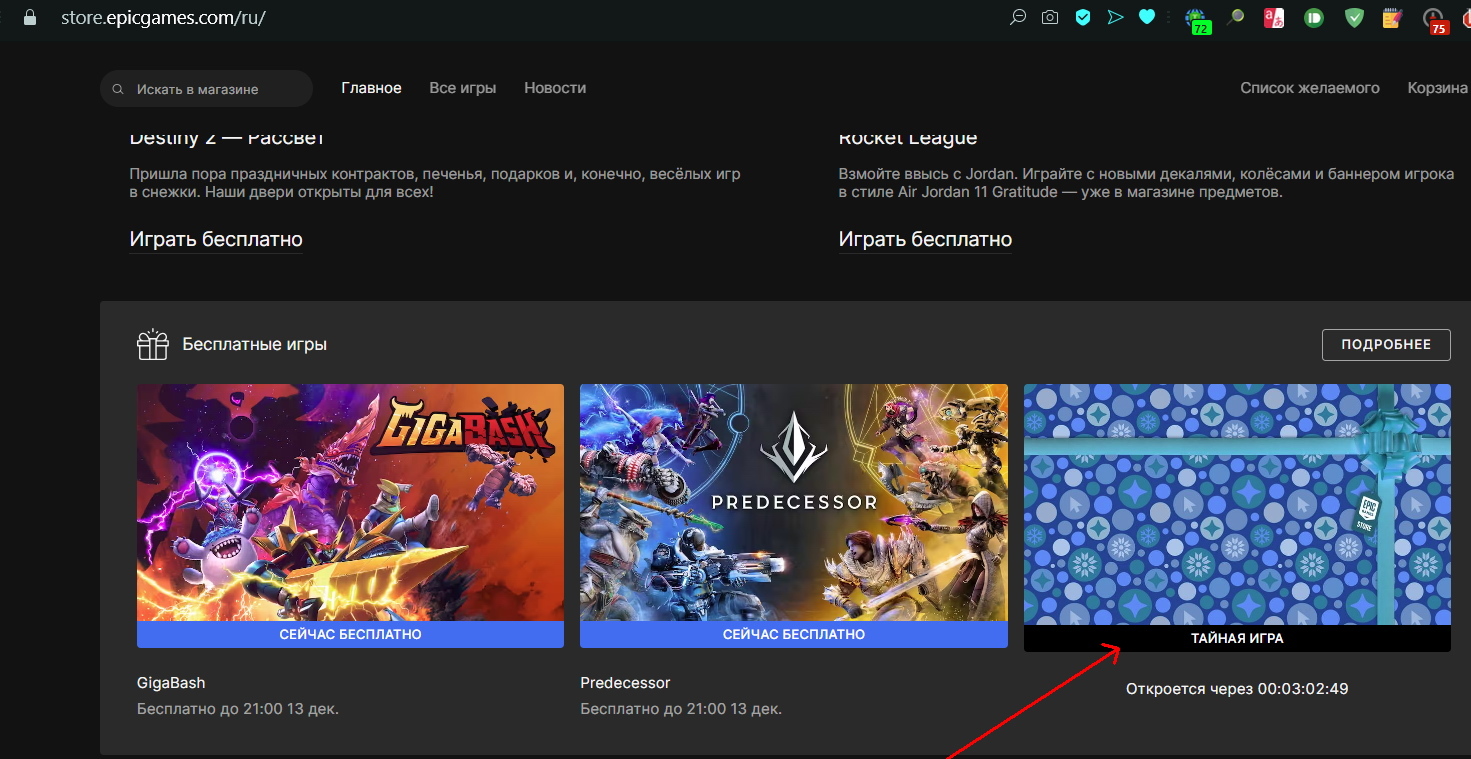Open the GigaBash game artwork

click(x=350, y=502)
